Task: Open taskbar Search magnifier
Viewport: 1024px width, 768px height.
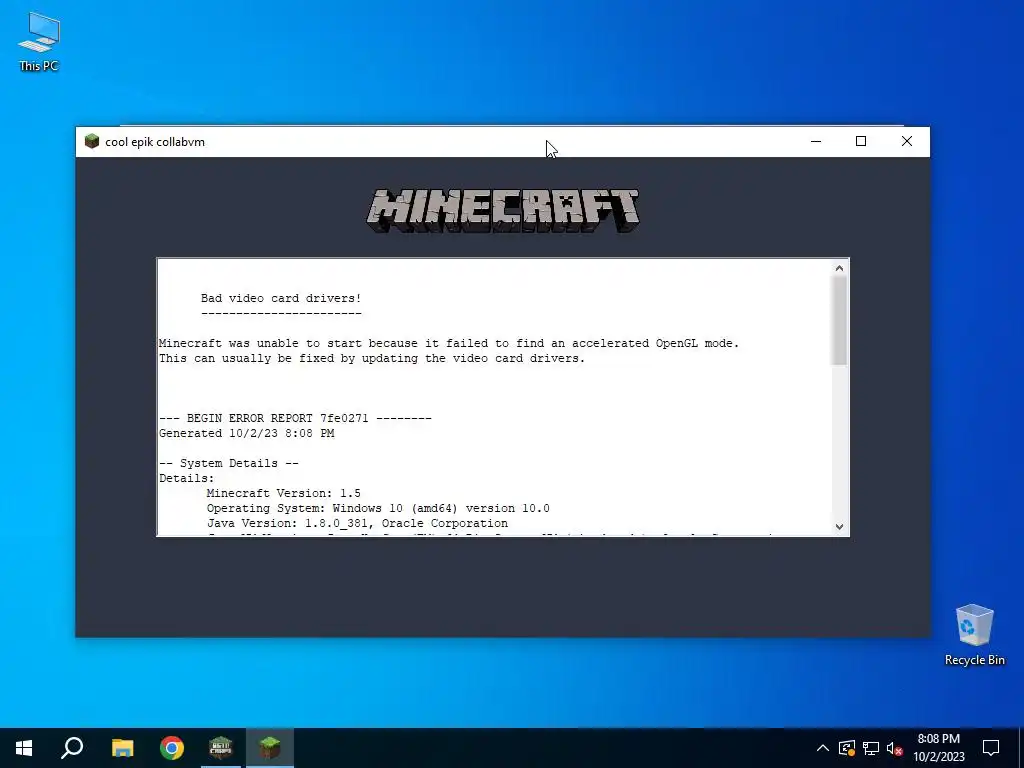Action: click(x=72, y=748)
